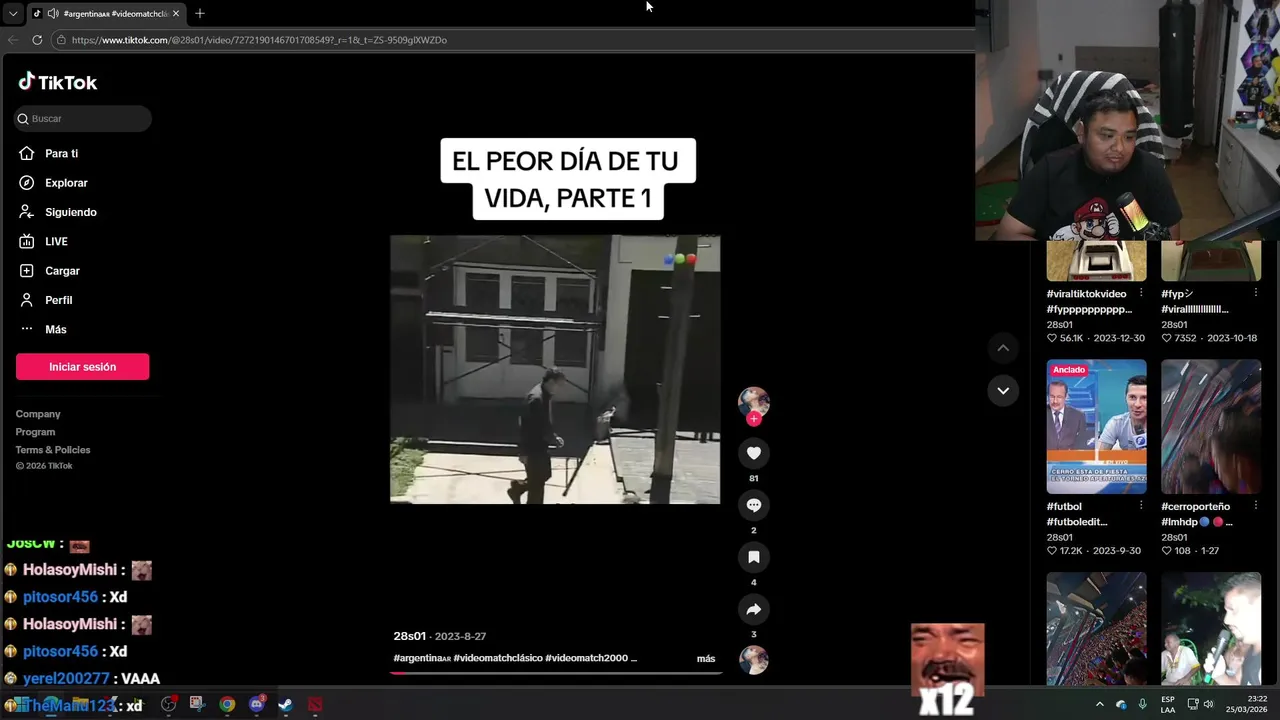Open Dota 2 from the taskbar

(x=315, y=704)
